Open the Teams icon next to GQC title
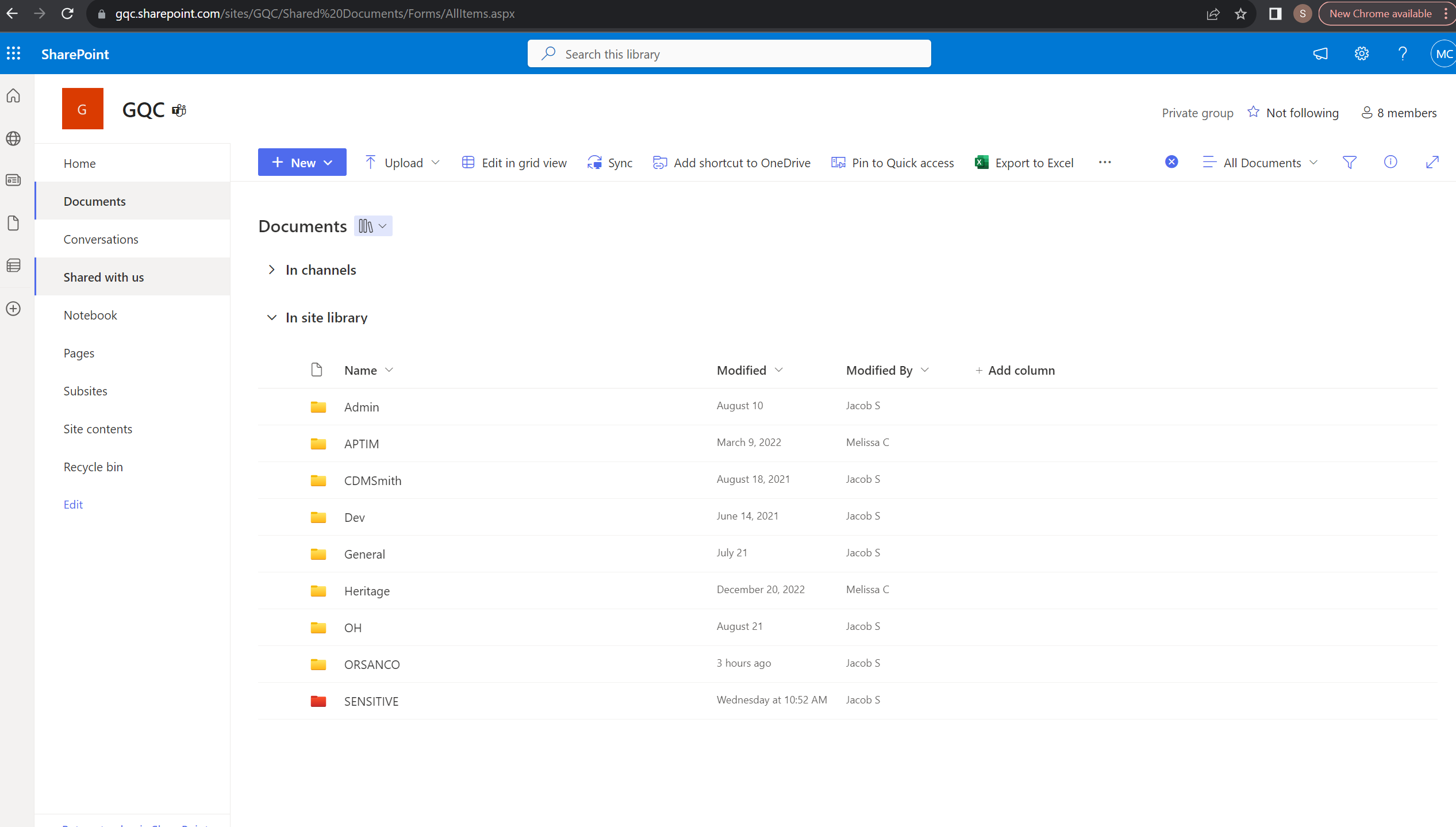 pos(179,110)
